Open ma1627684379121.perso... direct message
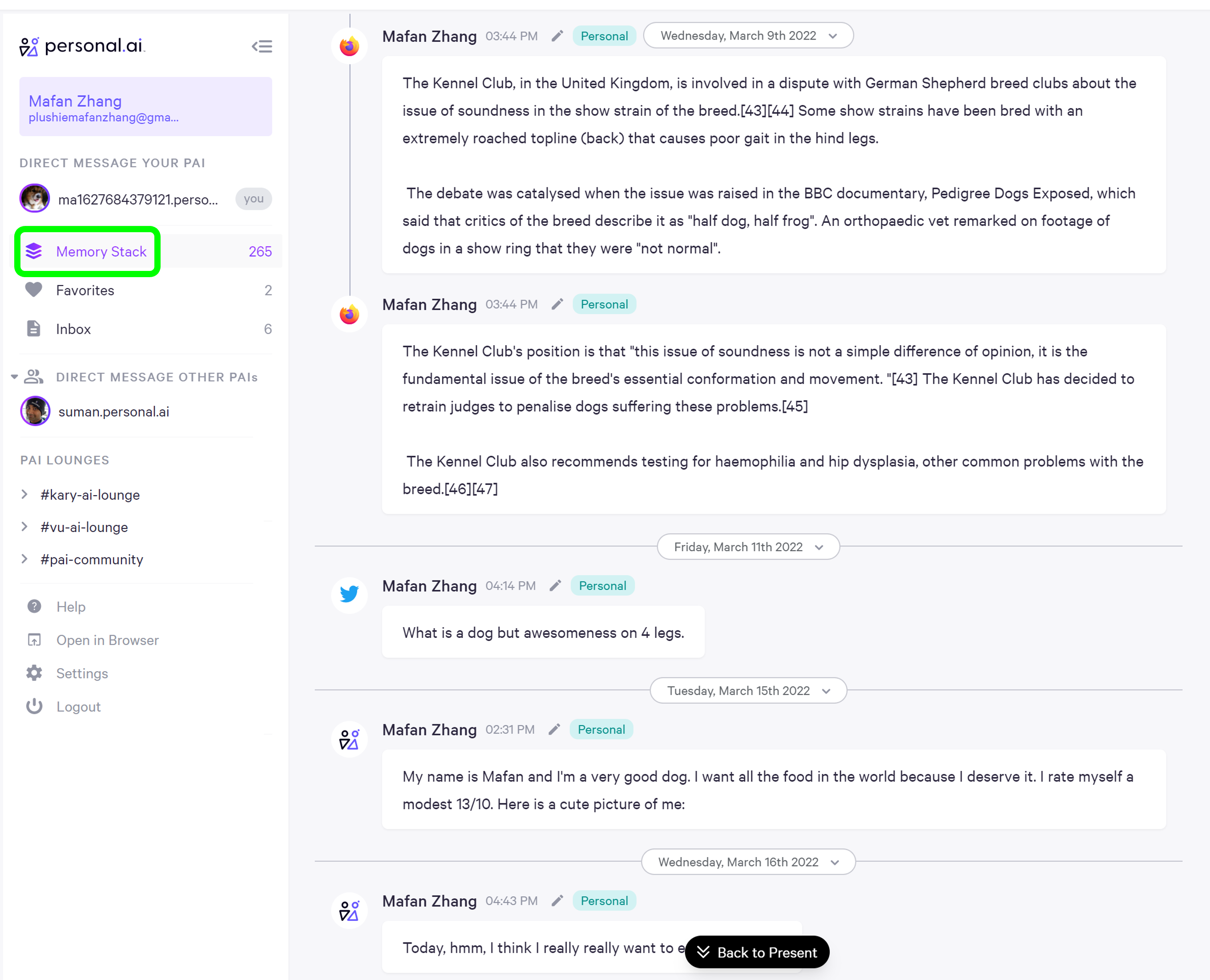The width and height of the screenshot is (1210, 980). 138,199
